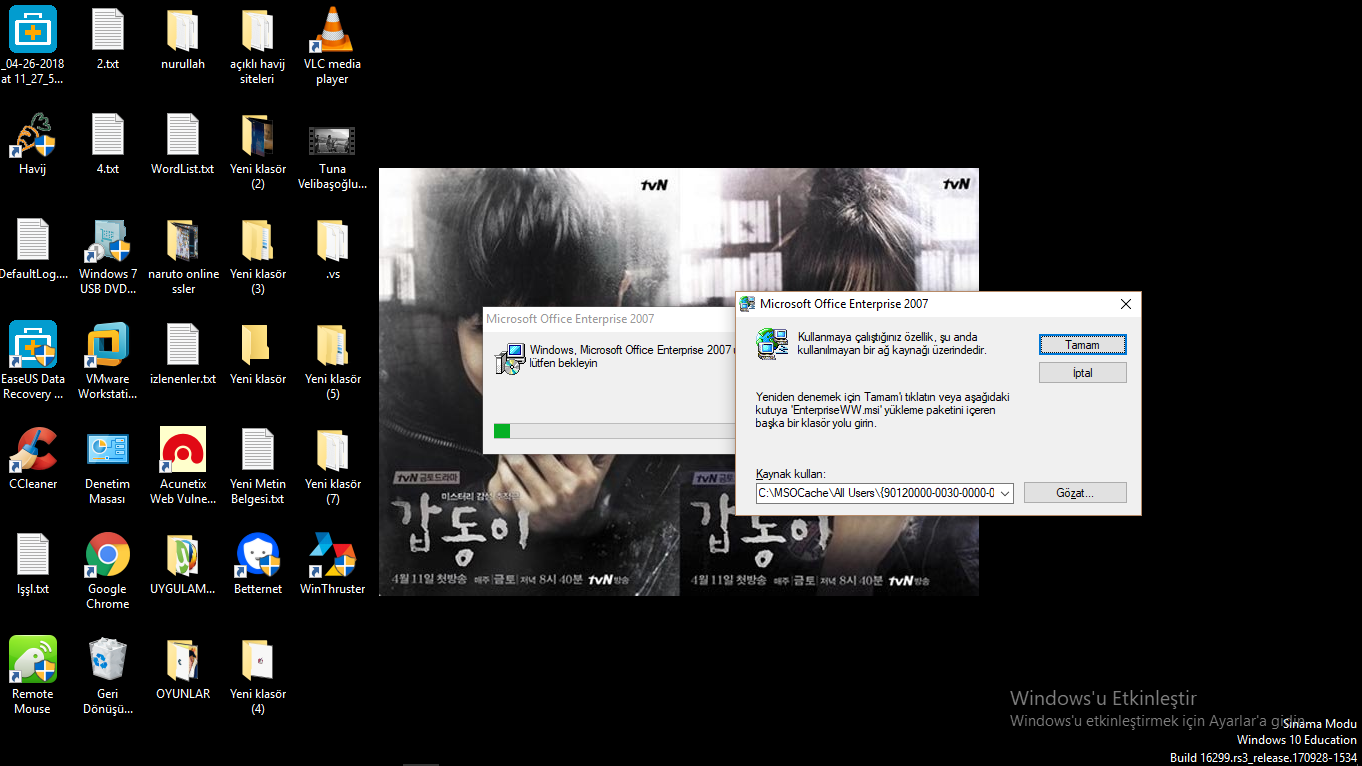Open the .vs folder

(332, 250)
